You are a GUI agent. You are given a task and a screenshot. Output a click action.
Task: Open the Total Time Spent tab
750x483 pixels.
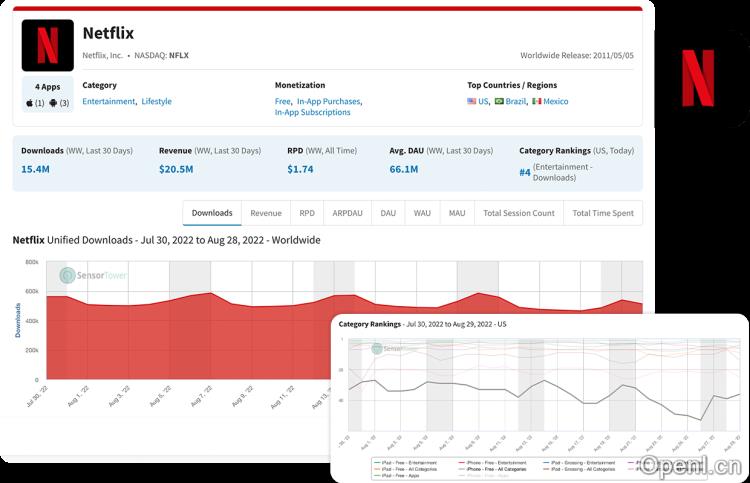(x=603, y=213)
